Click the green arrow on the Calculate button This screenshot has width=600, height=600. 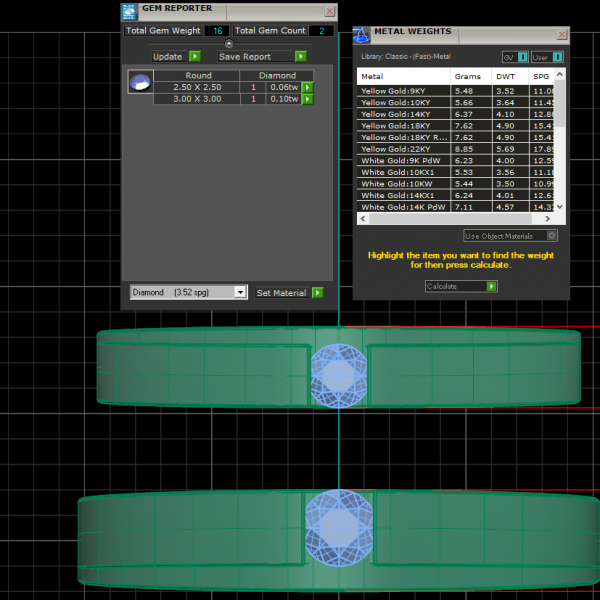(x=491, y=286)
